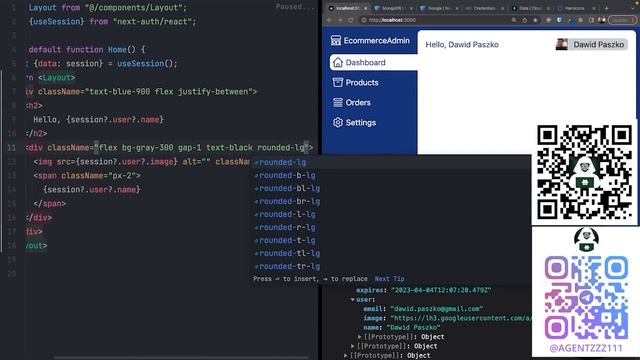Click the Dawid Paszko user badge
The height and width of the screenshot is (360, 640).
pyautogui.click(x=591, y=44)
